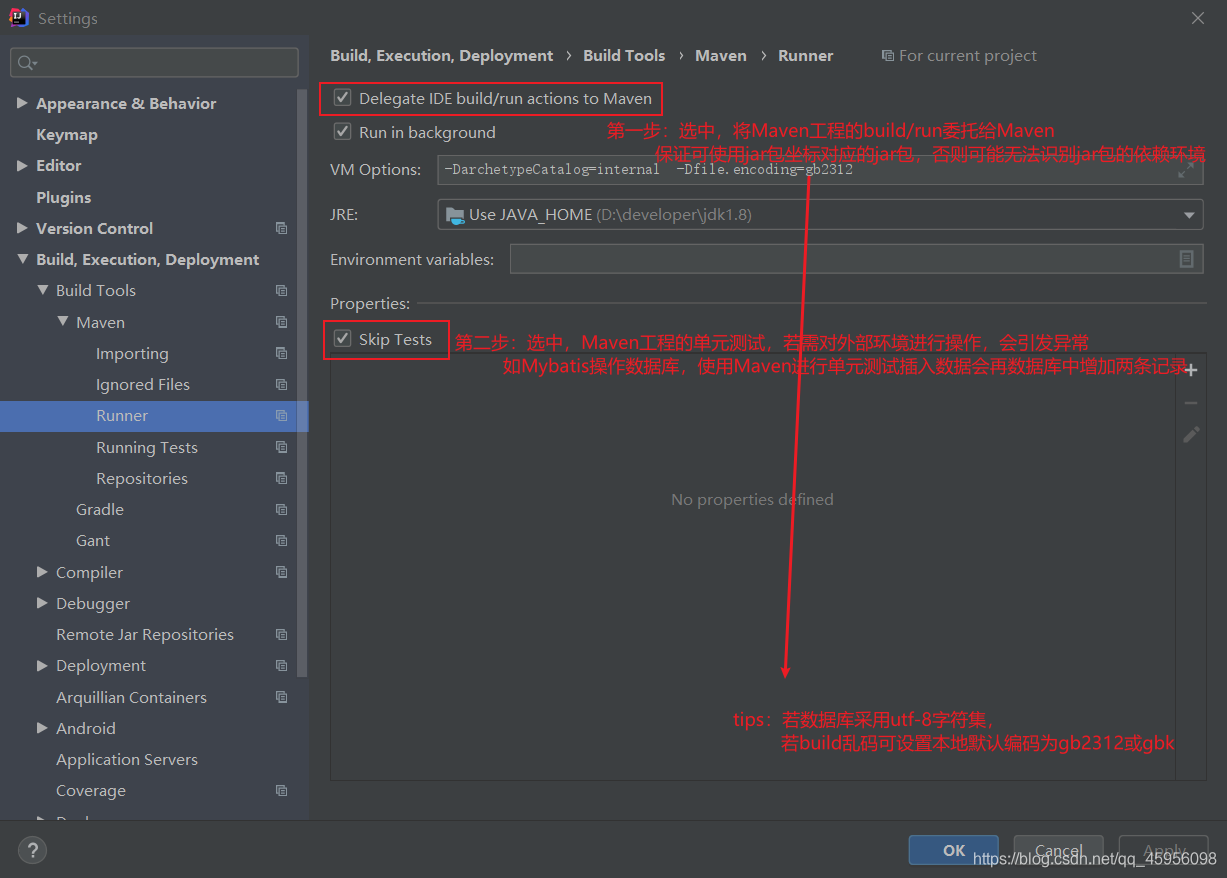Screen dimensions: 1227x878
Task: Click the search magnifier icon in settings
Action: tap(25, 63)
